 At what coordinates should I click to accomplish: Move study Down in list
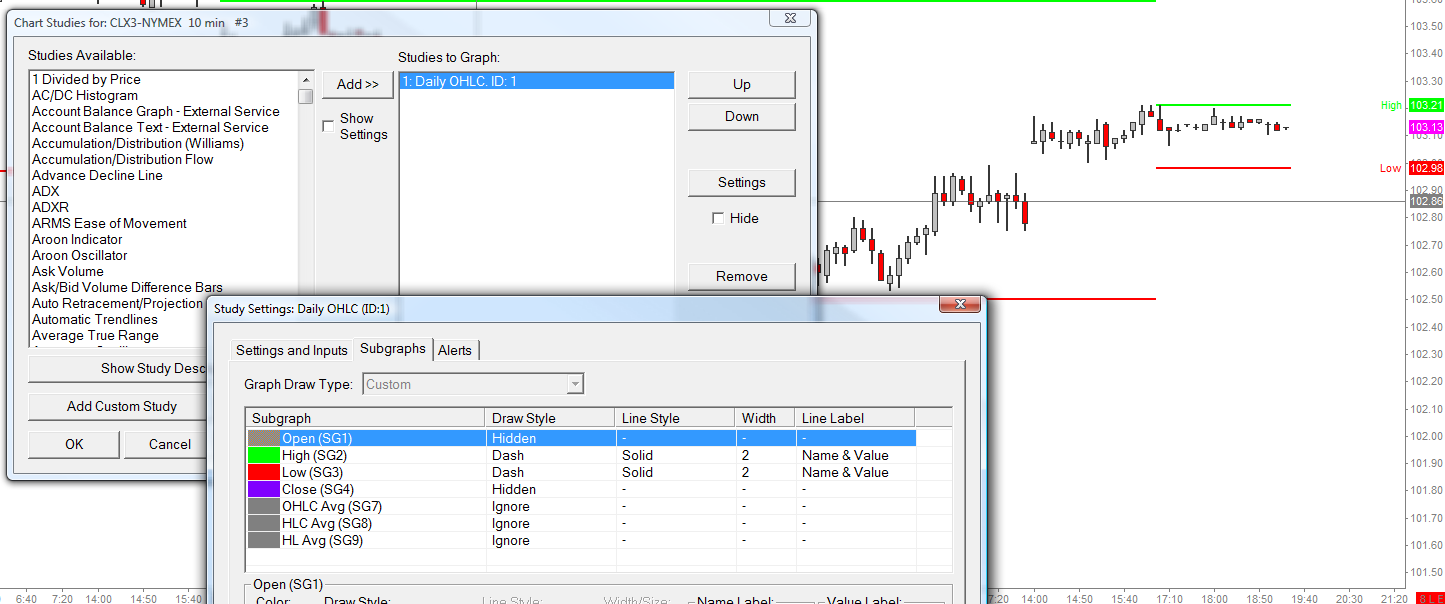[742, 117]
